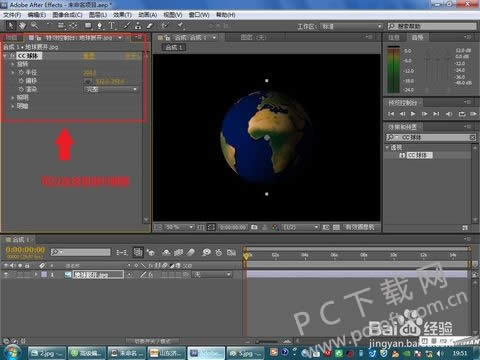
Task: Select the Puppet Pin tool
Action: pyautogui.click(x=180, y=26)
